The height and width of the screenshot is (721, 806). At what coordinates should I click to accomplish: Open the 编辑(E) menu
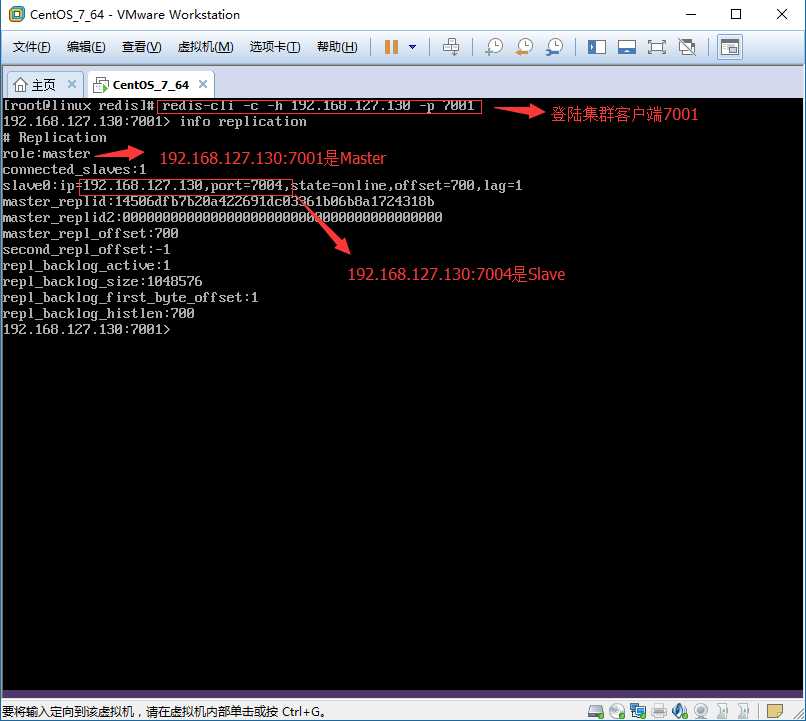tap(86, 47)
